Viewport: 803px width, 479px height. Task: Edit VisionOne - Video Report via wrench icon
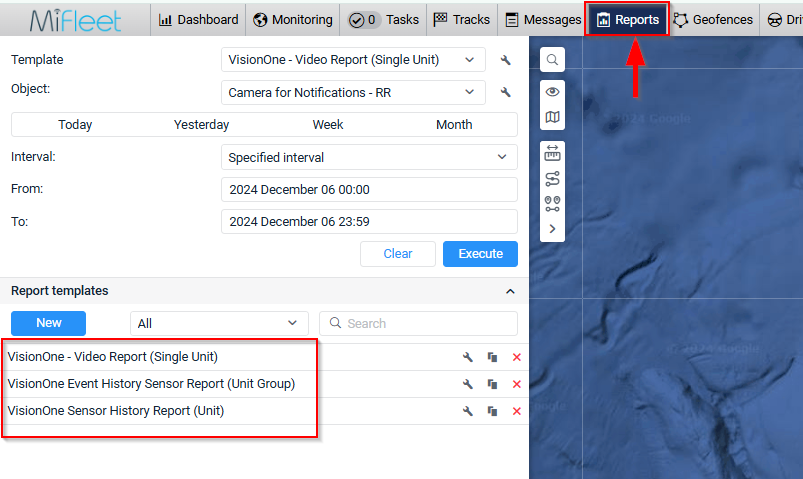coord(468,357)
